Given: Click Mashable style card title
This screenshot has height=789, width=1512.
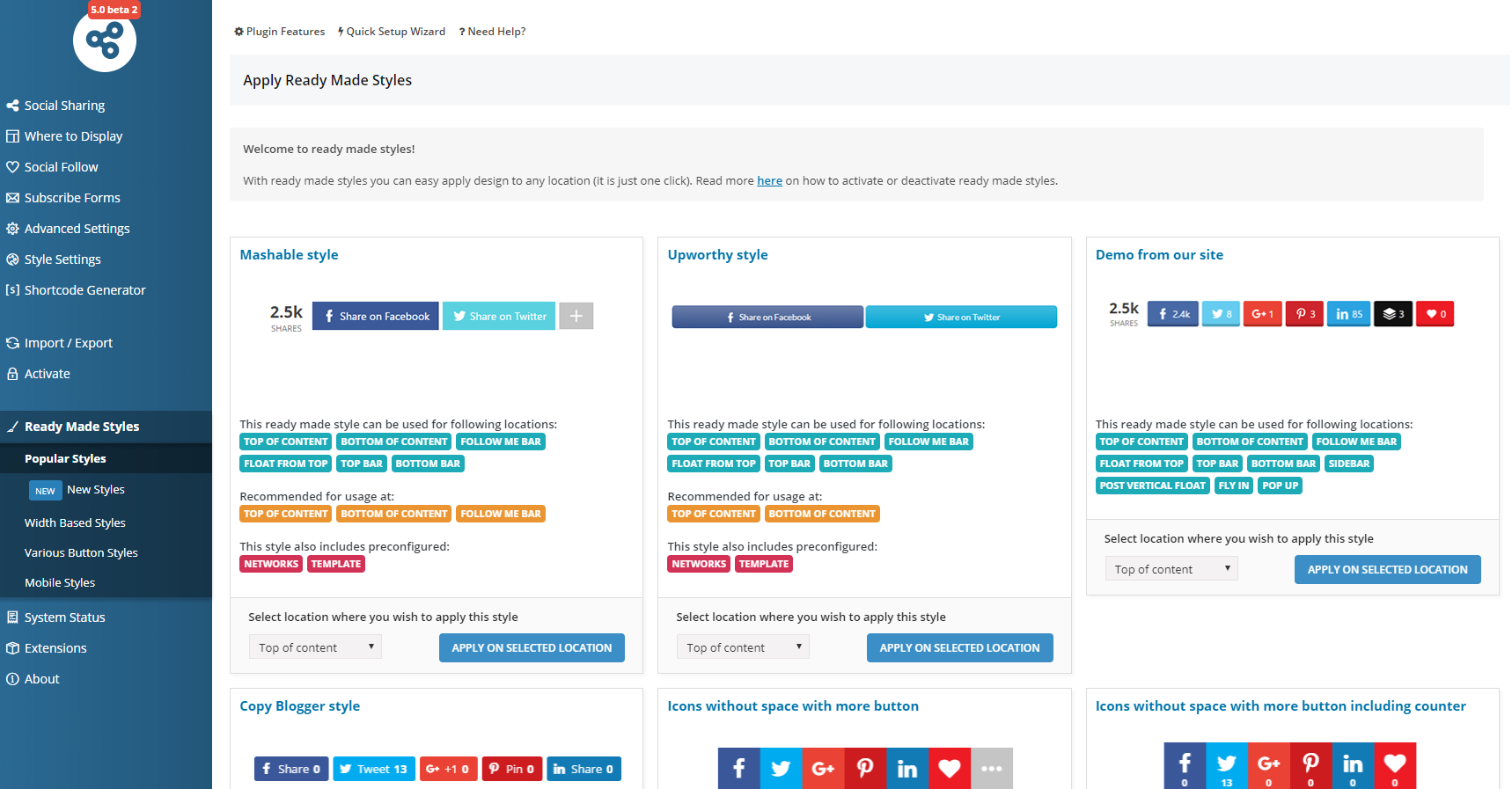Looking at the screenshot, I should (289, 254).
